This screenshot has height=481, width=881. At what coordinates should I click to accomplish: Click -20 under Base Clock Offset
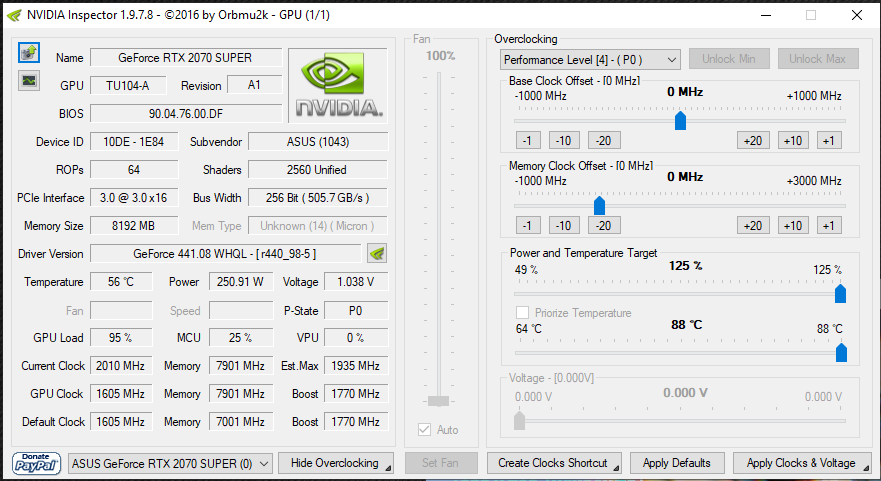coord(604,140)
